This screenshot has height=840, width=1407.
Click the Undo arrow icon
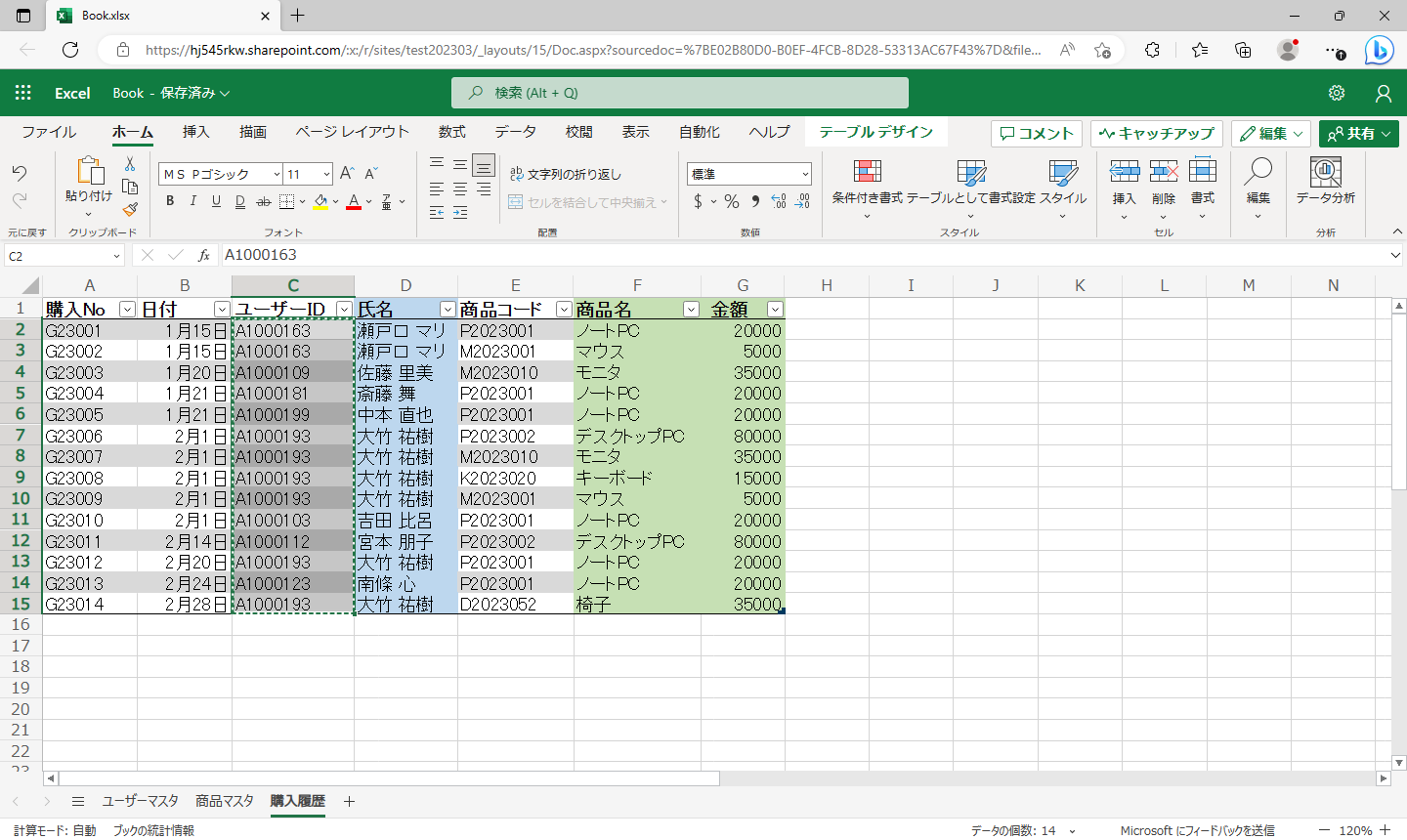click(x=20, y=173)
